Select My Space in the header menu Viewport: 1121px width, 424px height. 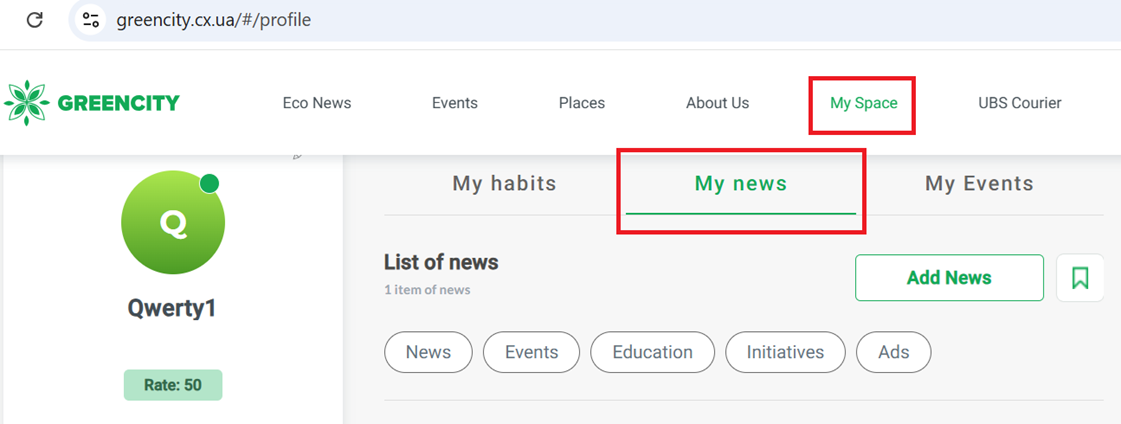click(x=864, y=103)
